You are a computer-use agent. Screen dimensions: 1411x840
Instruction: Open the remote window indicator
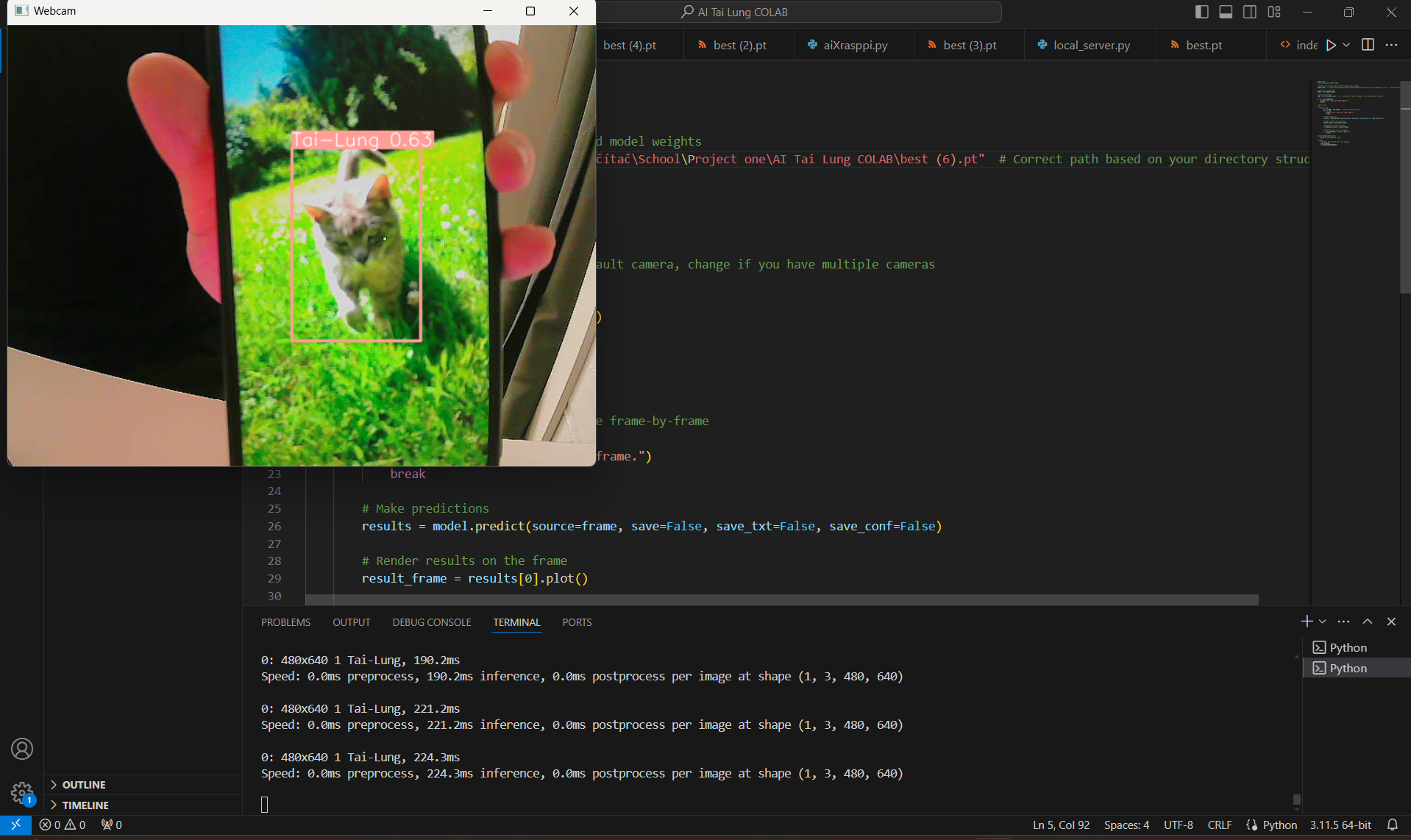coord(15,825)
